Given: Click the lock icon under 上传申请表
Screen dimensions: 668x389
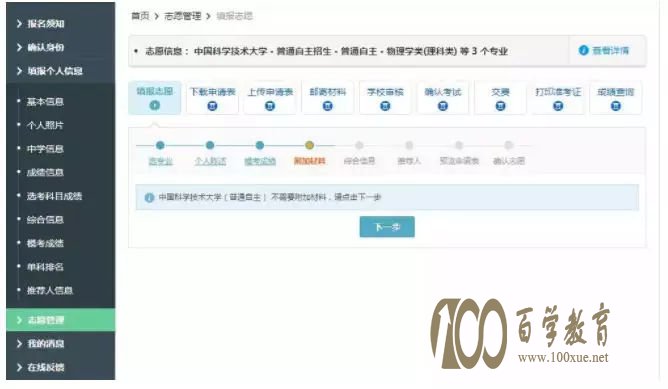Looking at the screenshot, I should 270,106.
